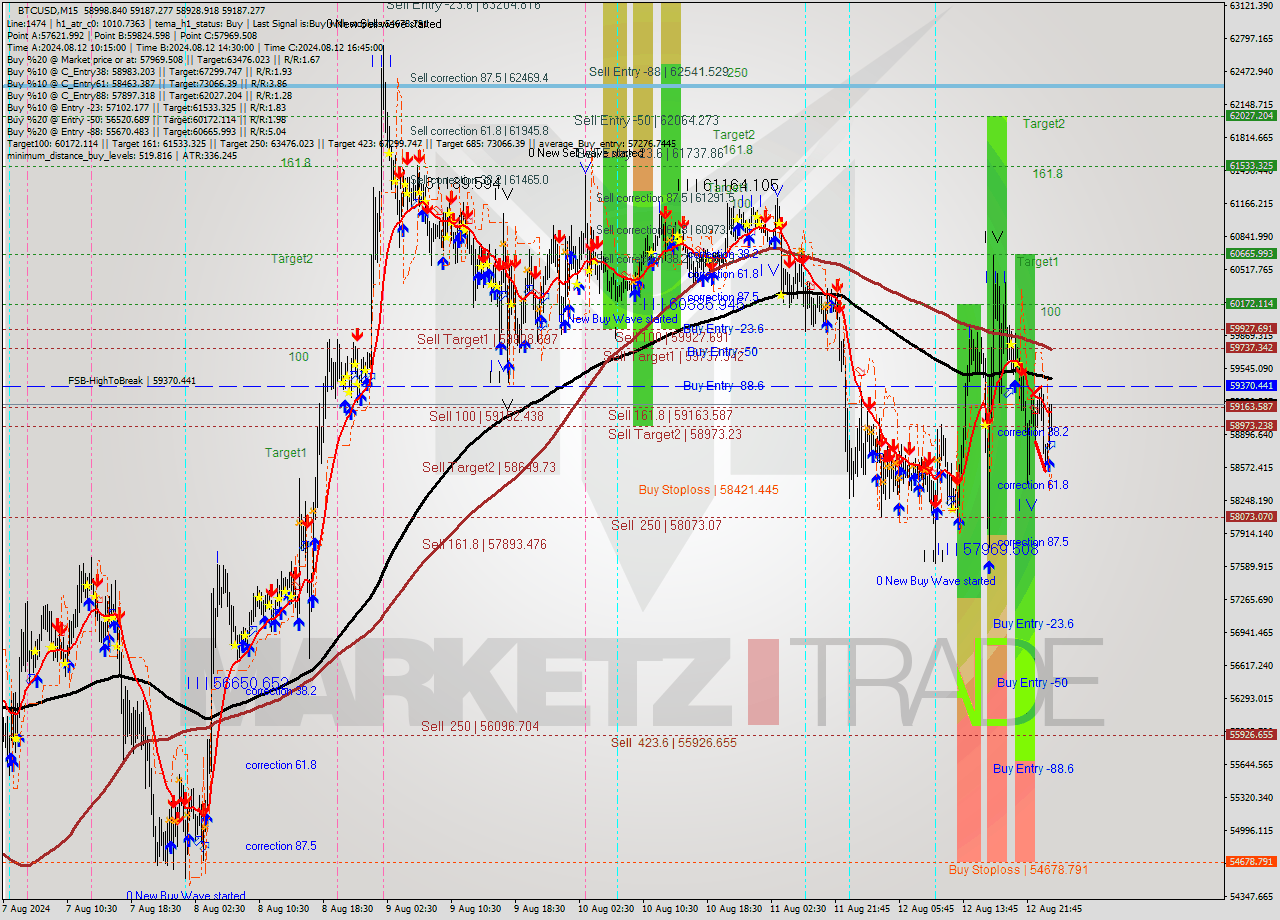
Task: Click the 'Sell correction 61.8 | 61945.8' label
Action: [479, 131]
